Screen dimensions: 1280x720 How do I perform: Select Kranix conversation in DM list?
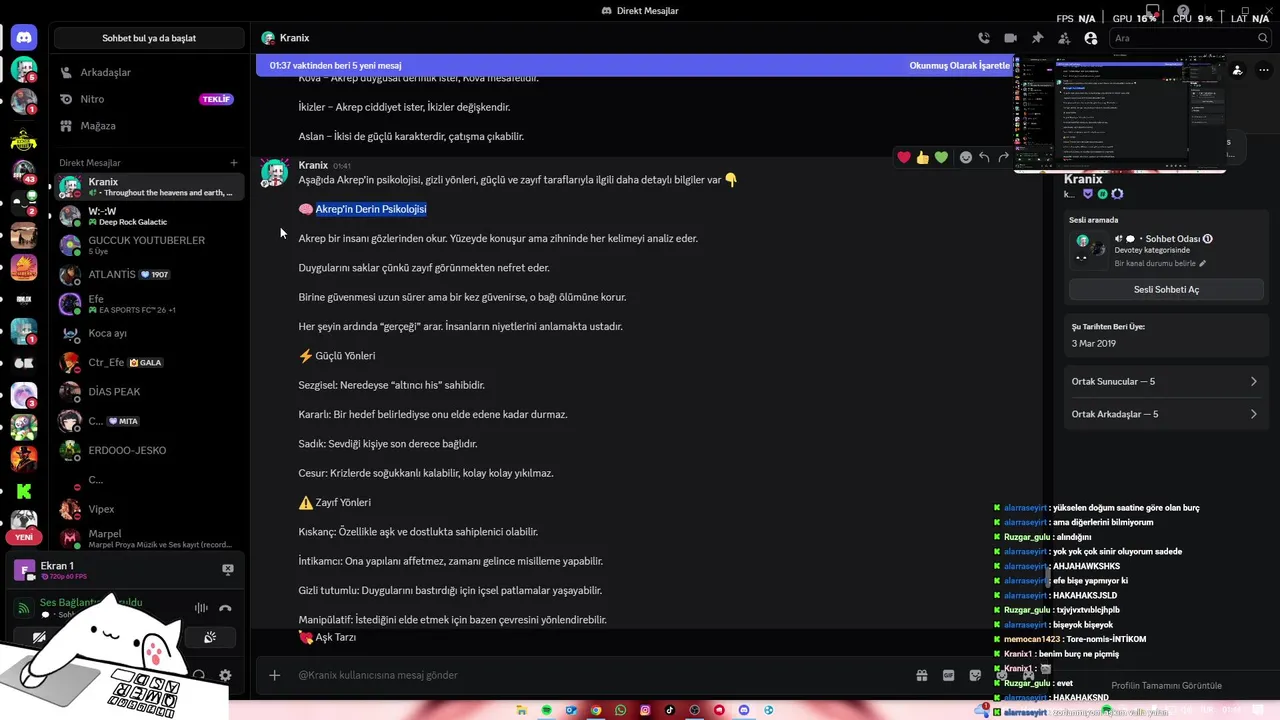tap(149, 187)
